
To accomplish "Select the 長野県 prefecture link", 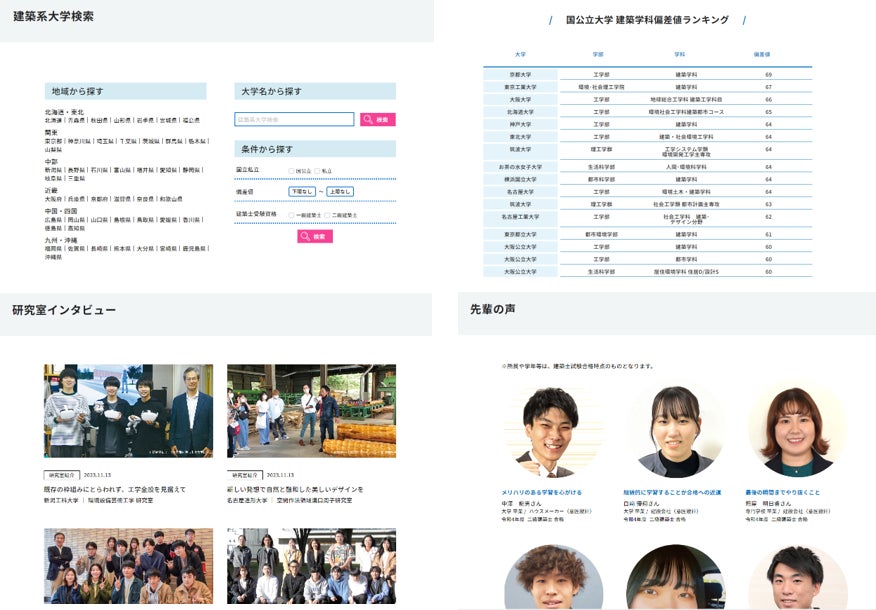I will coord(77,170).
